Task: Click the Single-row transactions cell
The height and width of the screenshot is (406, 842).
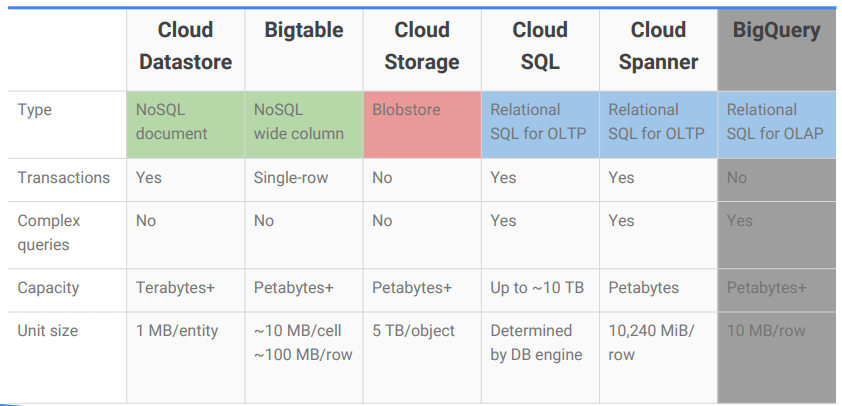Action: pyautogui.click(x=291, y=178)
